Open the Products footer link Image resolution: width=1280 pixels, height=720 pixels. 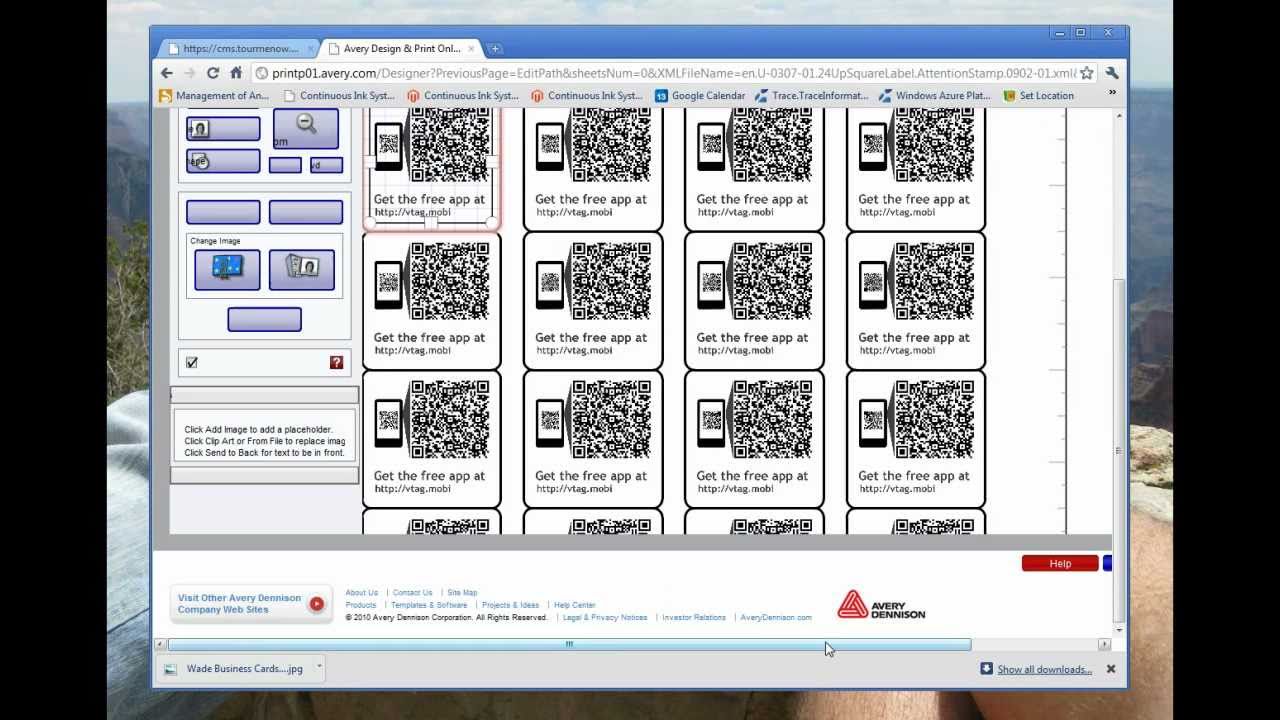[x=361, y=605]
